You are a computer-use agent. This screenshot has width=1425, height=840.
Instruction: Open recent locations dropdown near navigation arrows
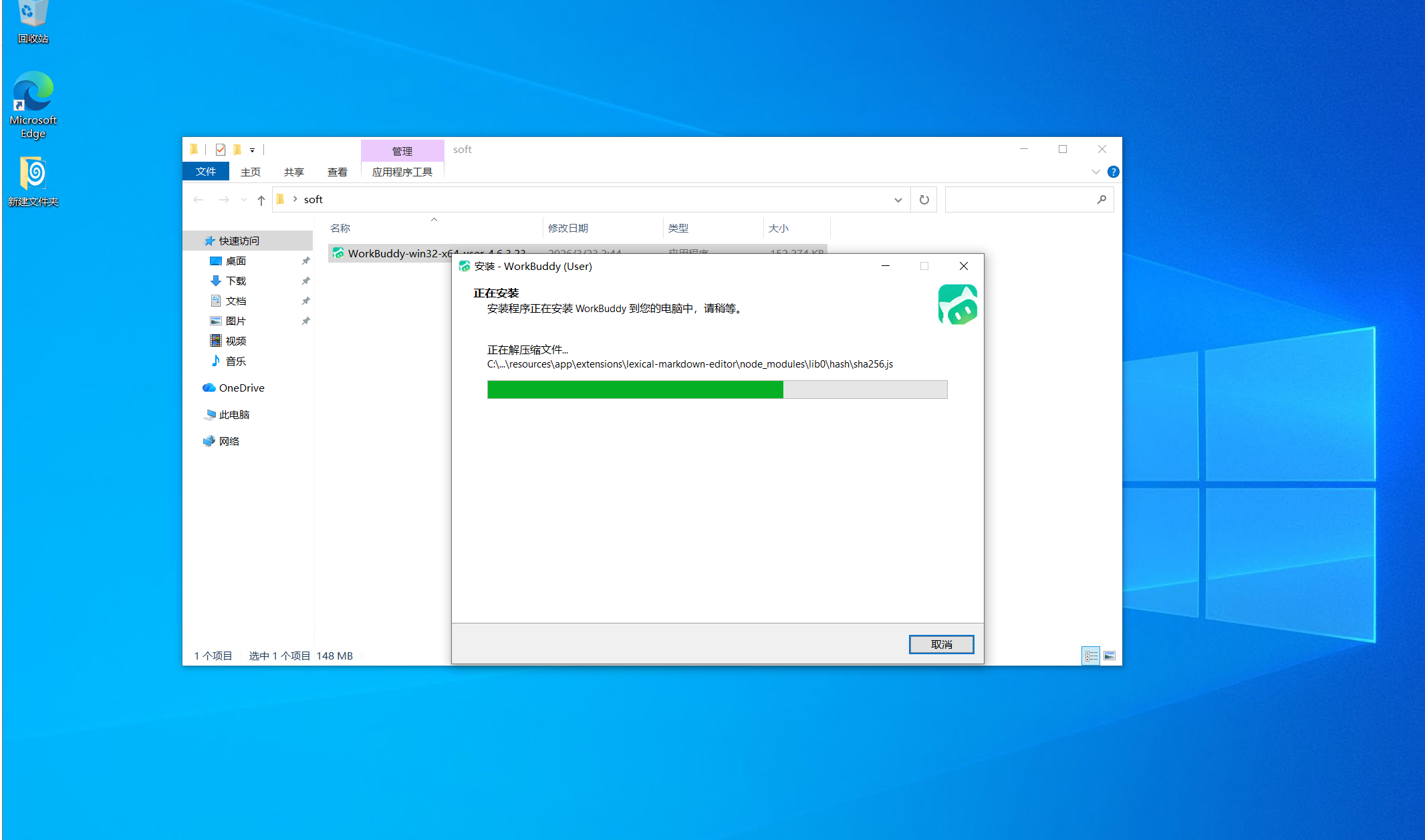(x=244, y=200)
